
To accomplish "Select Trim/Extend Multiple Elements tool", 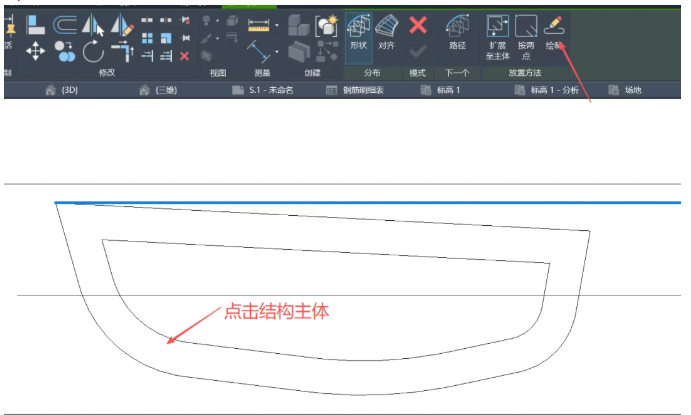I will [x=166, y=56].
